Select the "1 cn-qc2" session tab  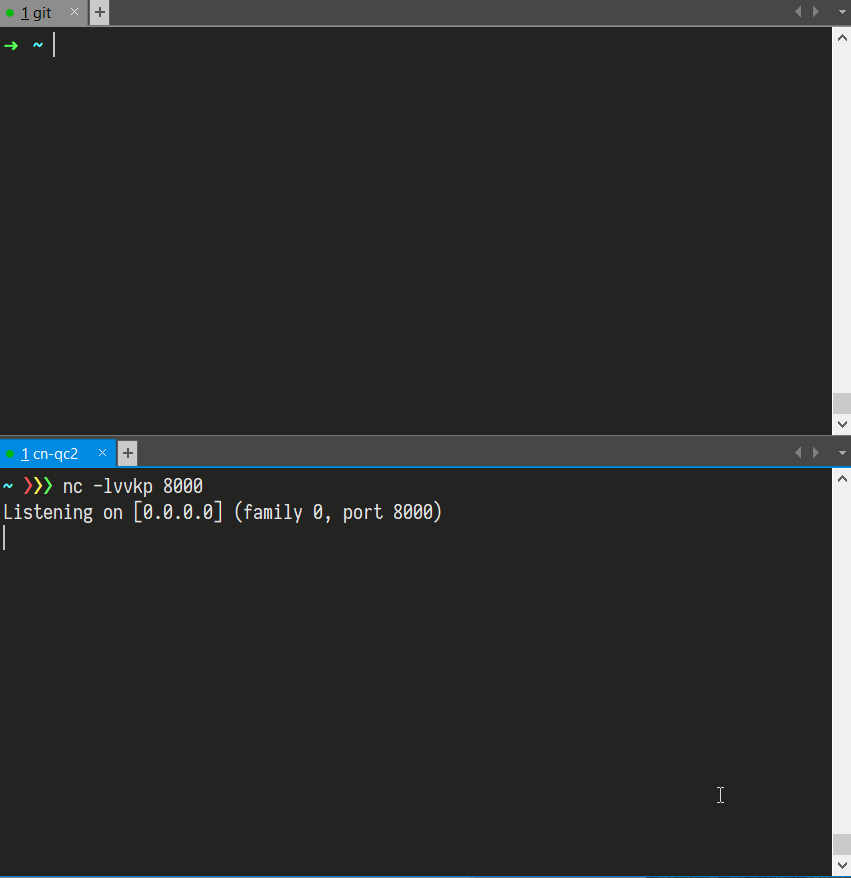(49, 453)
